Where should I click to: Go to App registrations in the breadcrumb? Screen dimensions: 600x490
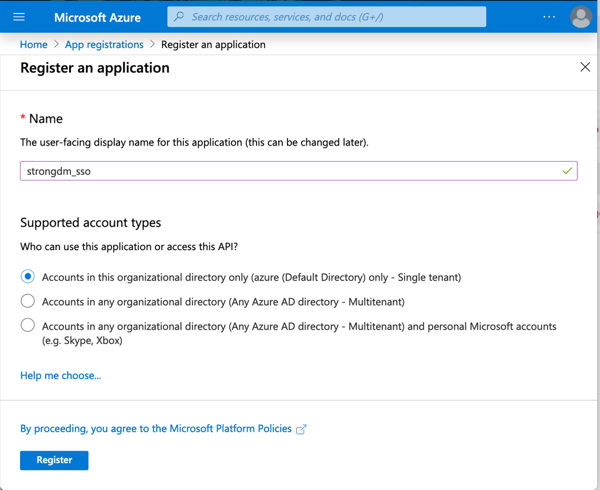coord(104,44)
